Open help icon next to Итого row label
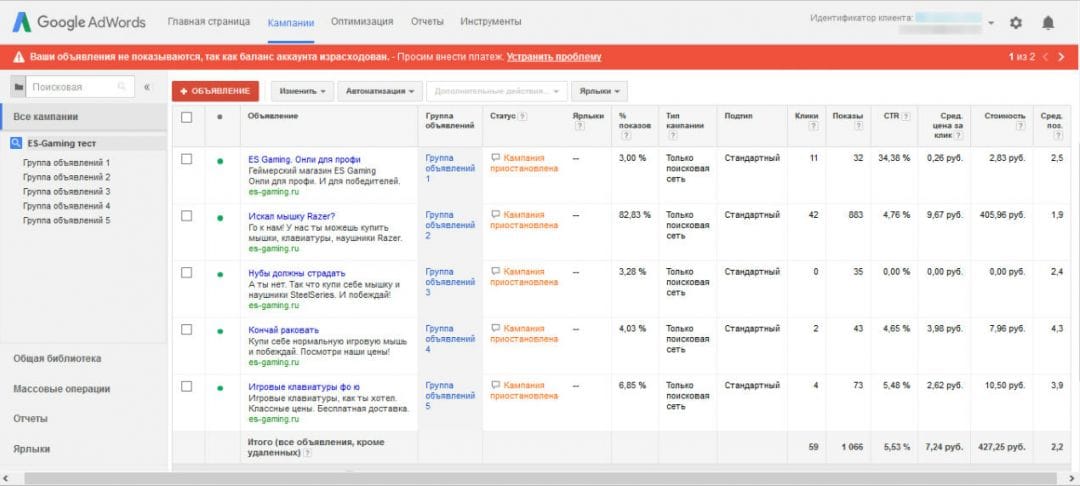Viewport: 1080px width, 486px height. [307, 454]
